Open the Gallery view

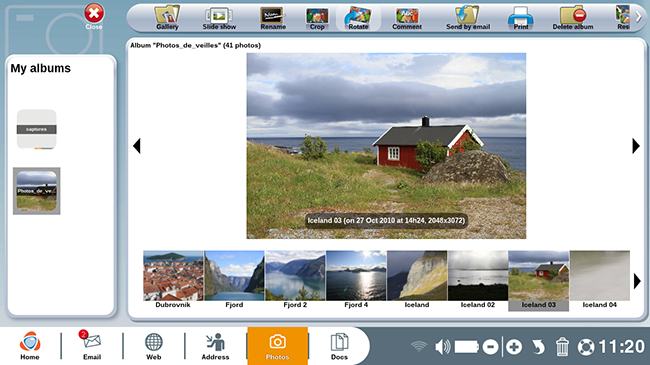coord(167,18)
